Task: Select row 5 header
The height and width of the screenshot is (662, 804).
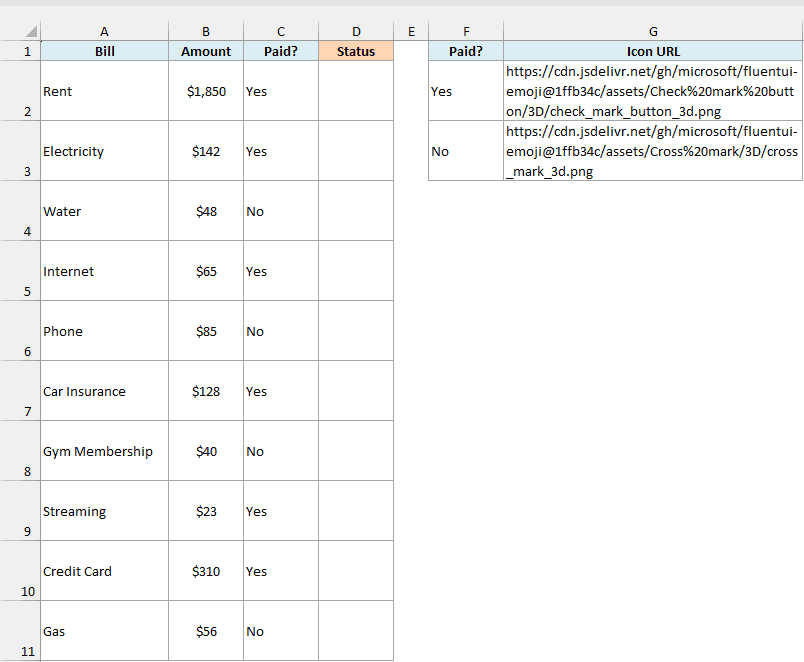Action: 21,271
